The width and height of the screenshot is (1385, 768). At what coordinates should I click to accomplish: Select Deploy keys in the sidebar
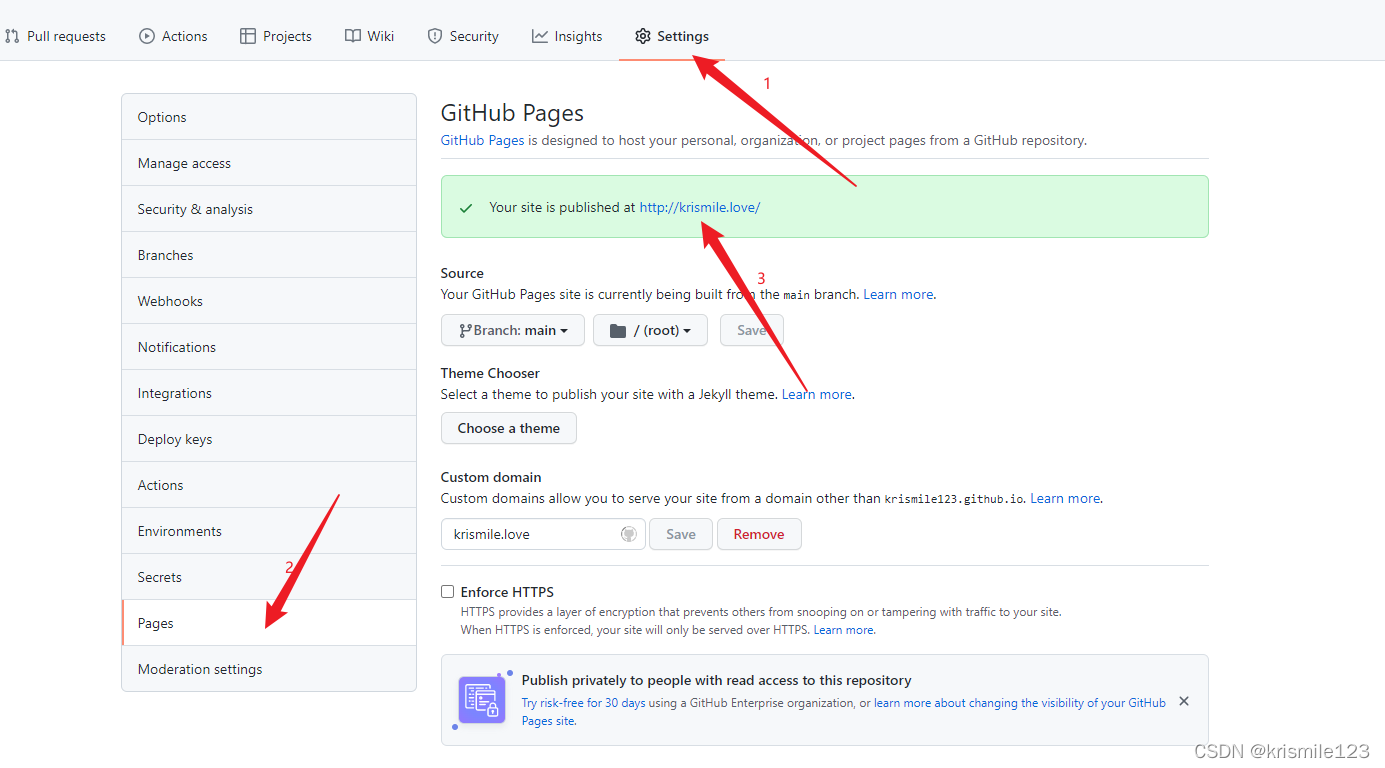tap(269, 439)
